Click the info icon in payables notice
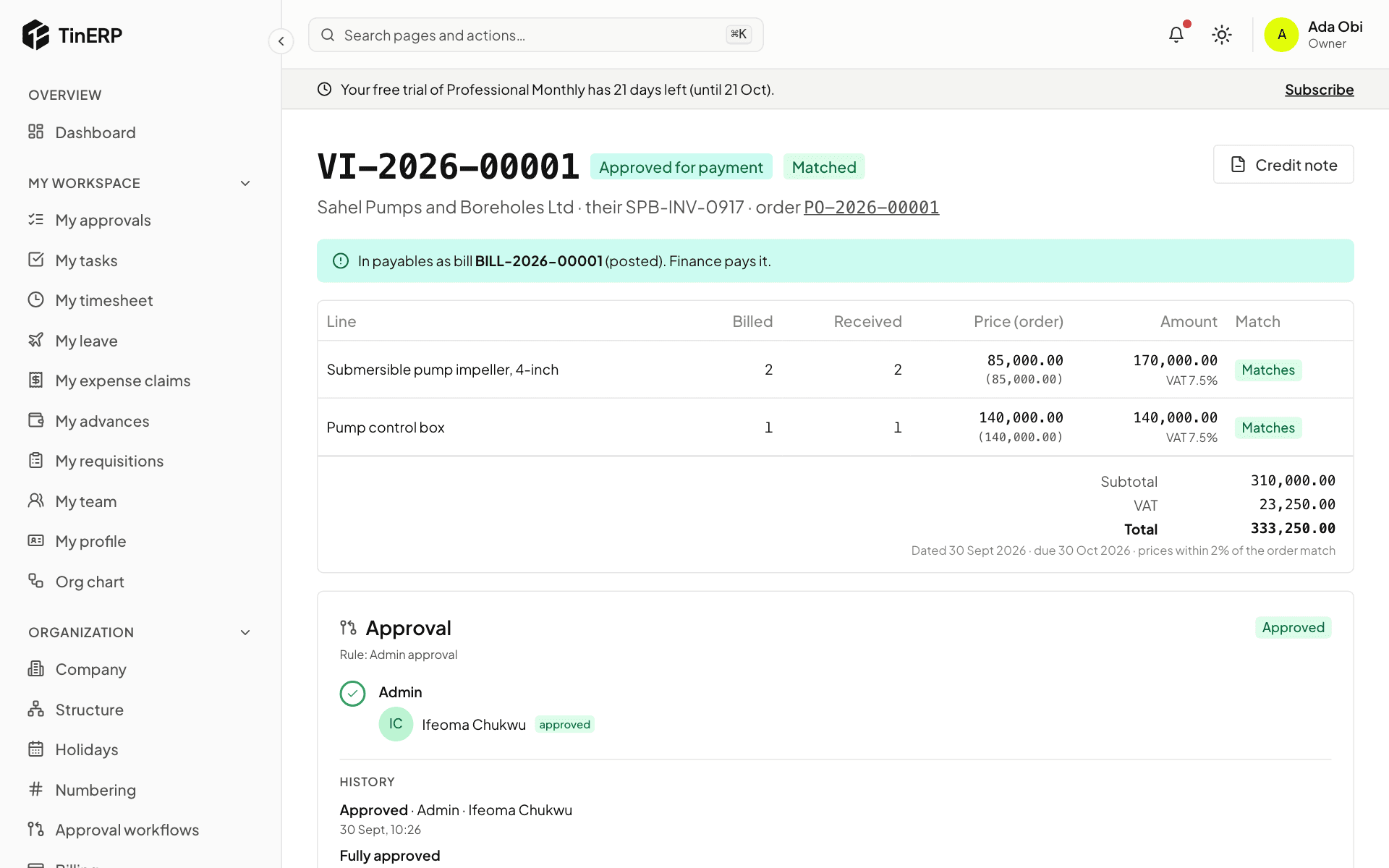The height and width of the screenshot is (868, 1389). pos(341,261)
